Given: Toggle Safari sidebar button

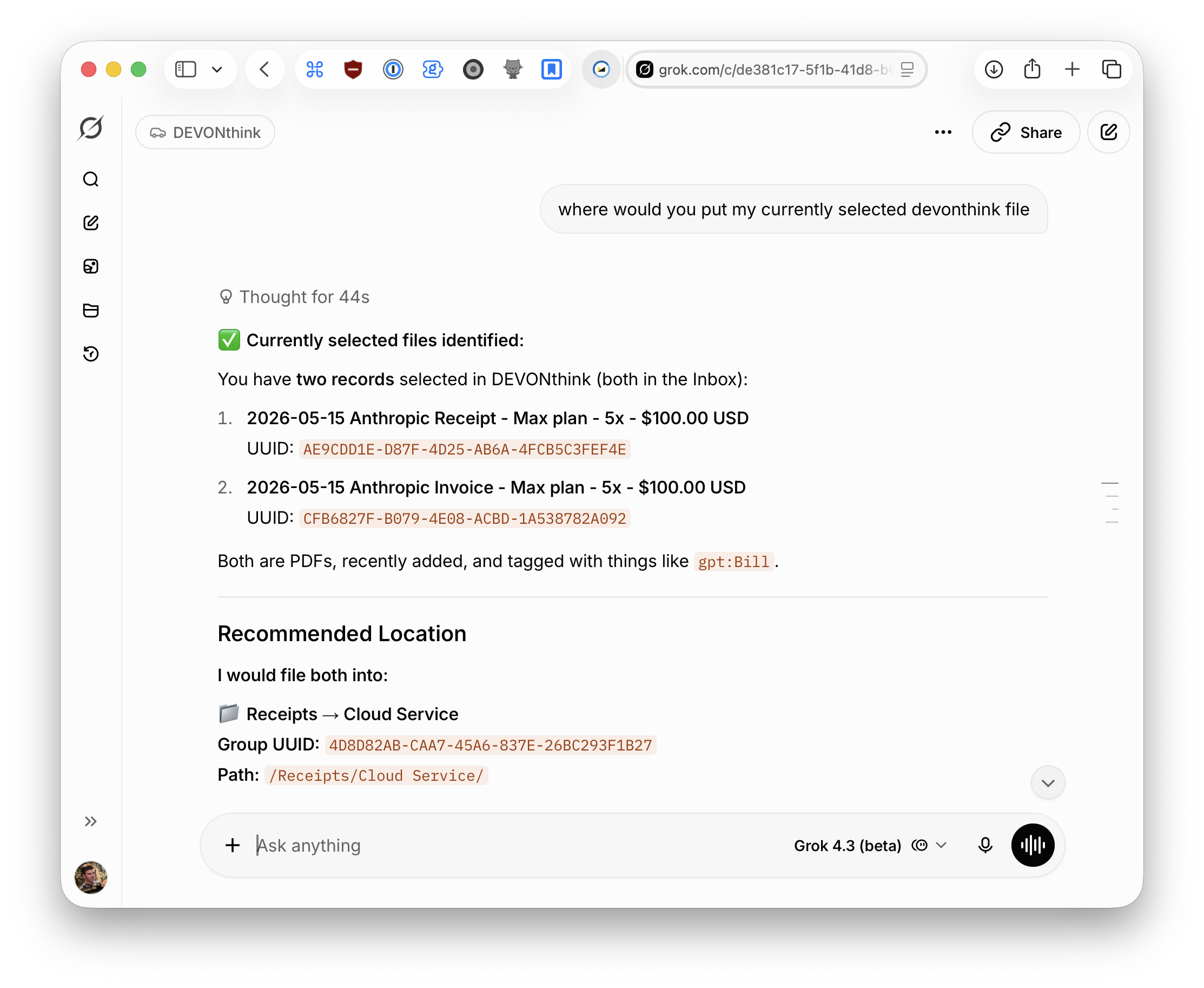Looking at the screenshot, I should [186, 69].
